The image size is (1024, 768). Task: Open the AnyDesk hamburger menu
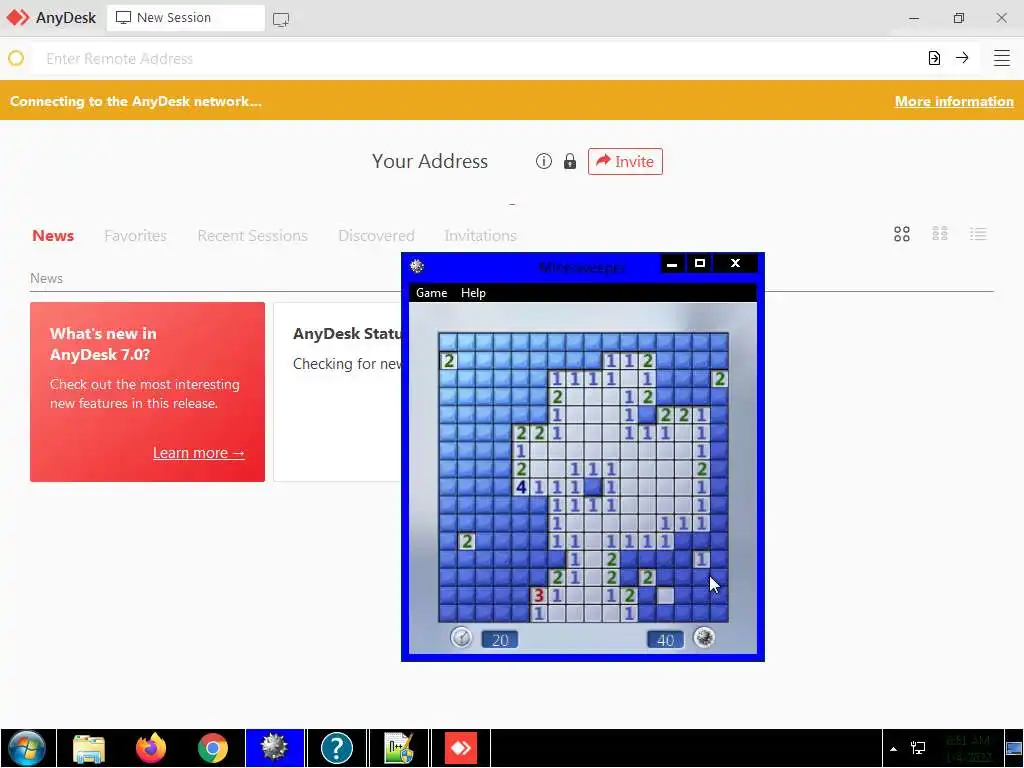[x=1002, y=58]
